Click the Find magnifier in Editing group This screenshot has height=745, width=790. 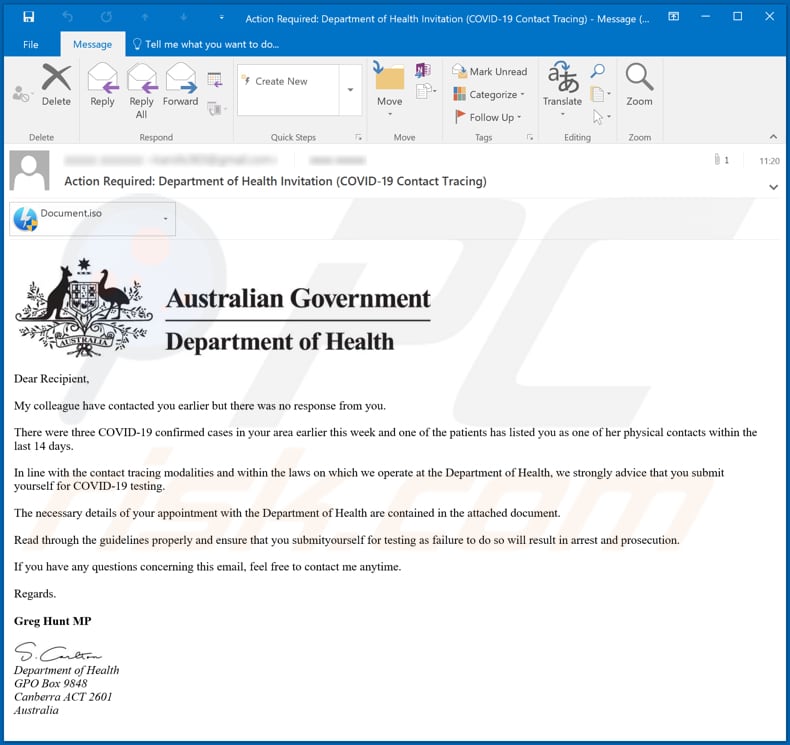(x=598, y=71)
